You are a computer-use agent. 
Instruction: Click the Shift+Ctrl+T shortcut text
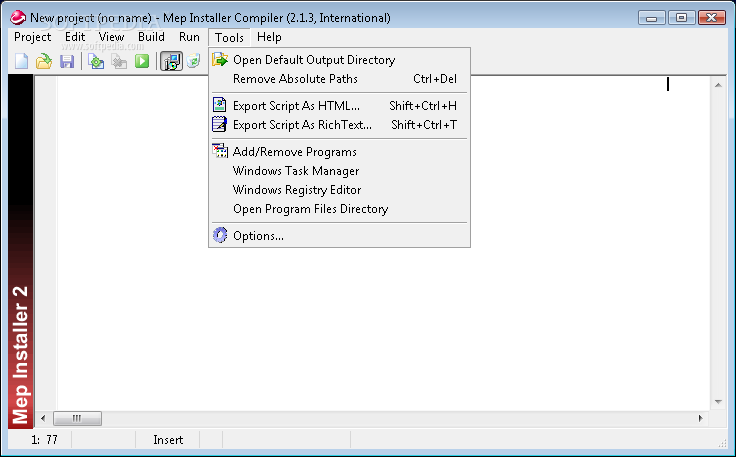424,124
